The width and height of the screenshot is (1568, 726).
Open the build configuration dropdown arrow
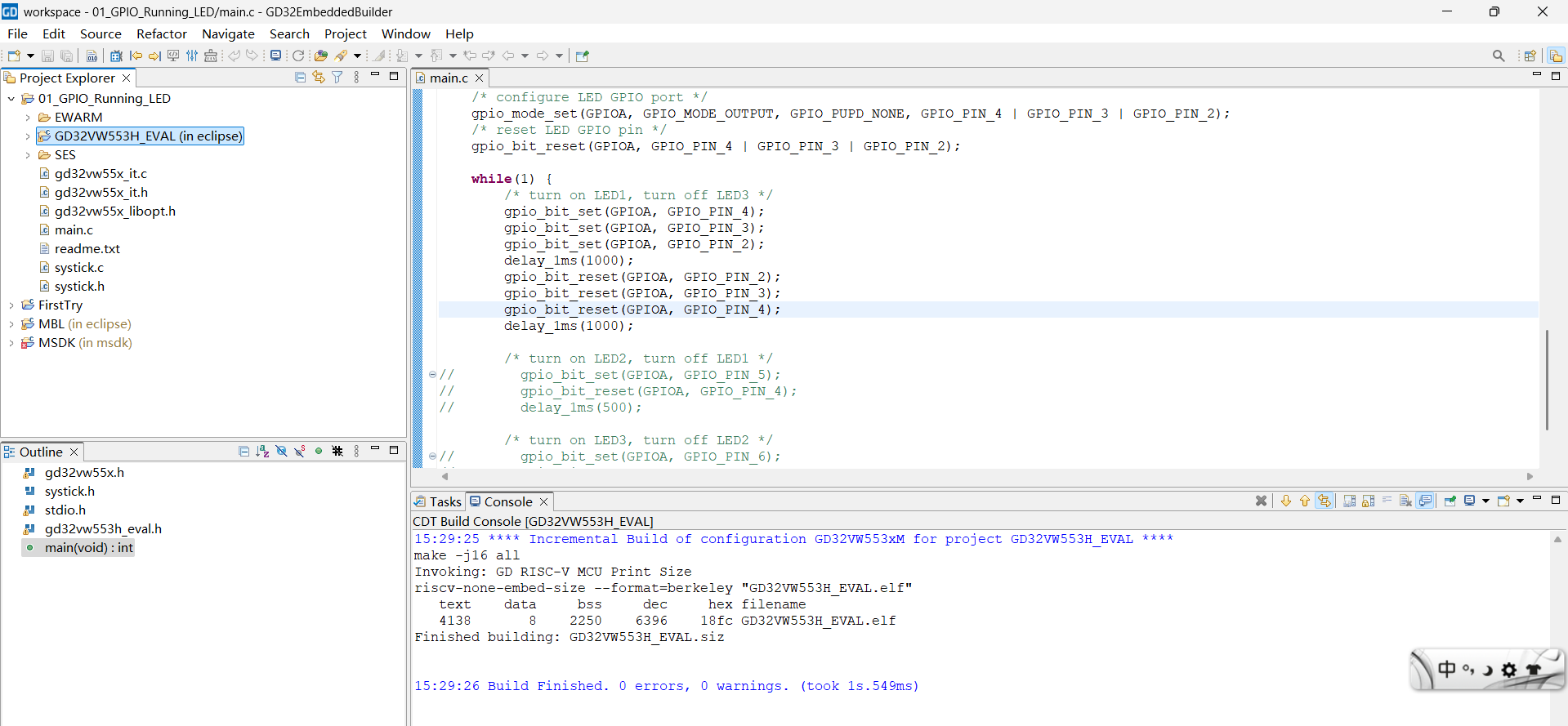pos(357,56)
